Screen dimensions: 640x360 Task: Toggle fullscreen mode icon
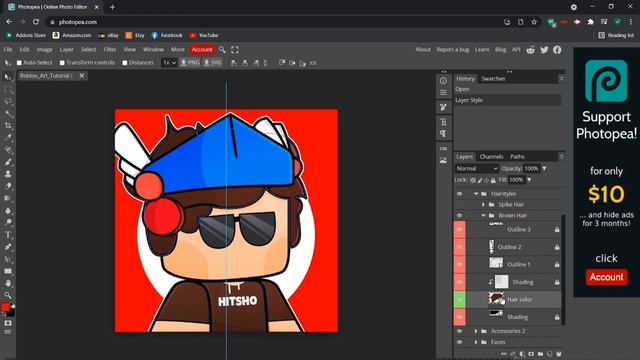(235, 50)
